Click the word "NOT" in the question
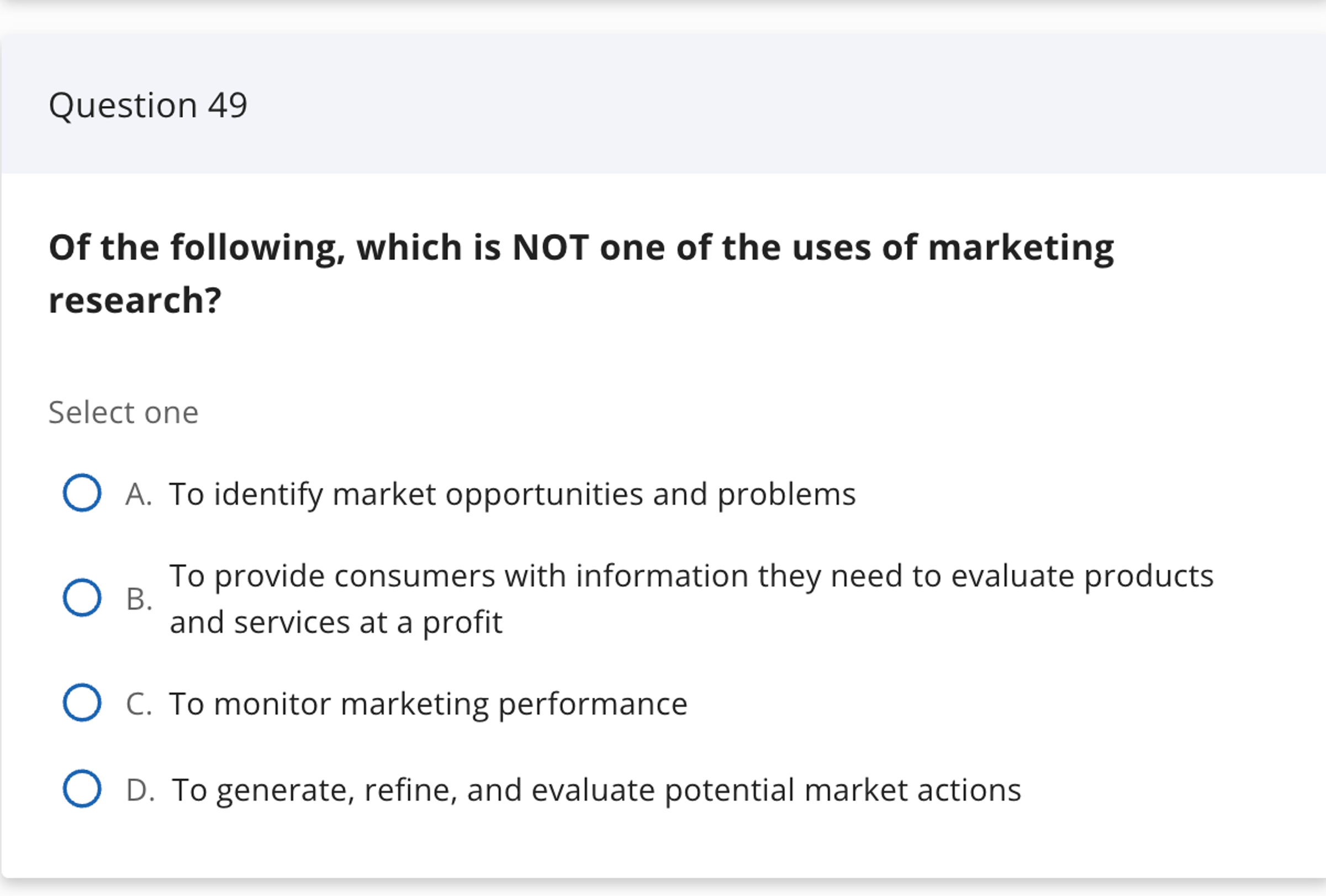This screenshot has height=896, width=1326. pos(550,247)
